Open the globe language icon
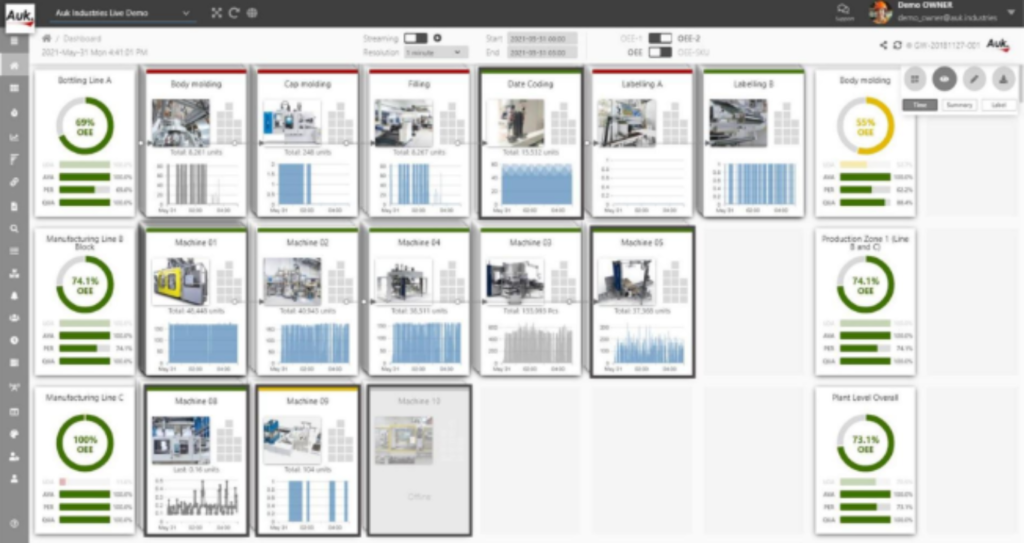The height and width of the screenshot is (543, 1024). pyautogui.click(x=251, y=13)
